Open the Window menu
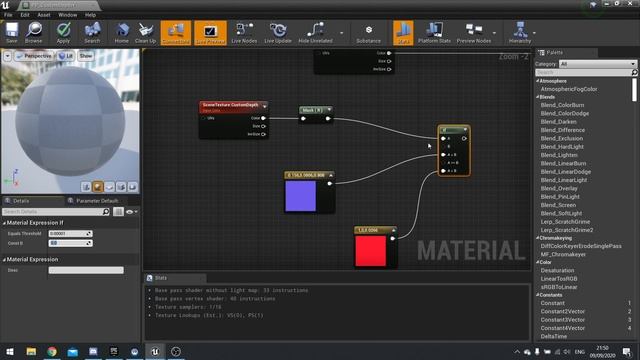Viewport: 640px width, 360px height. tap(67, 15)
